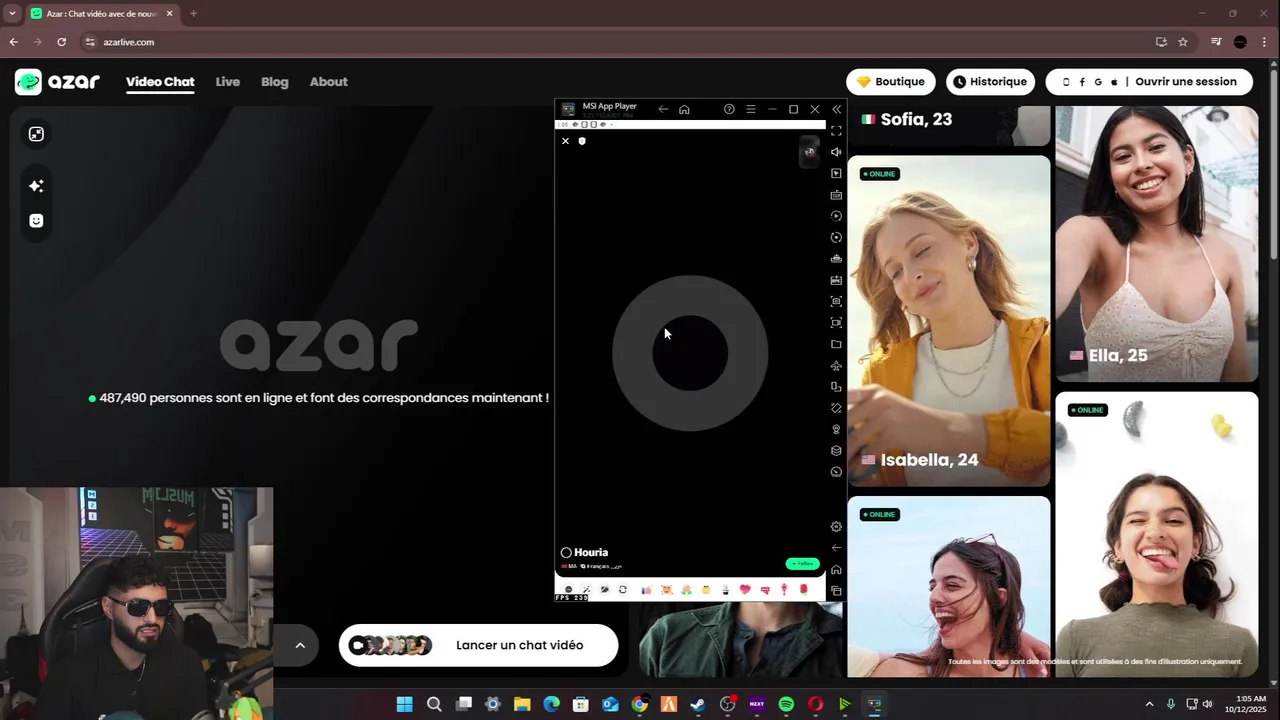The height and width of the screenshot is (720, 1280).
Task: Open the smiley face icon in sidebar
Action: pos(36,221)
